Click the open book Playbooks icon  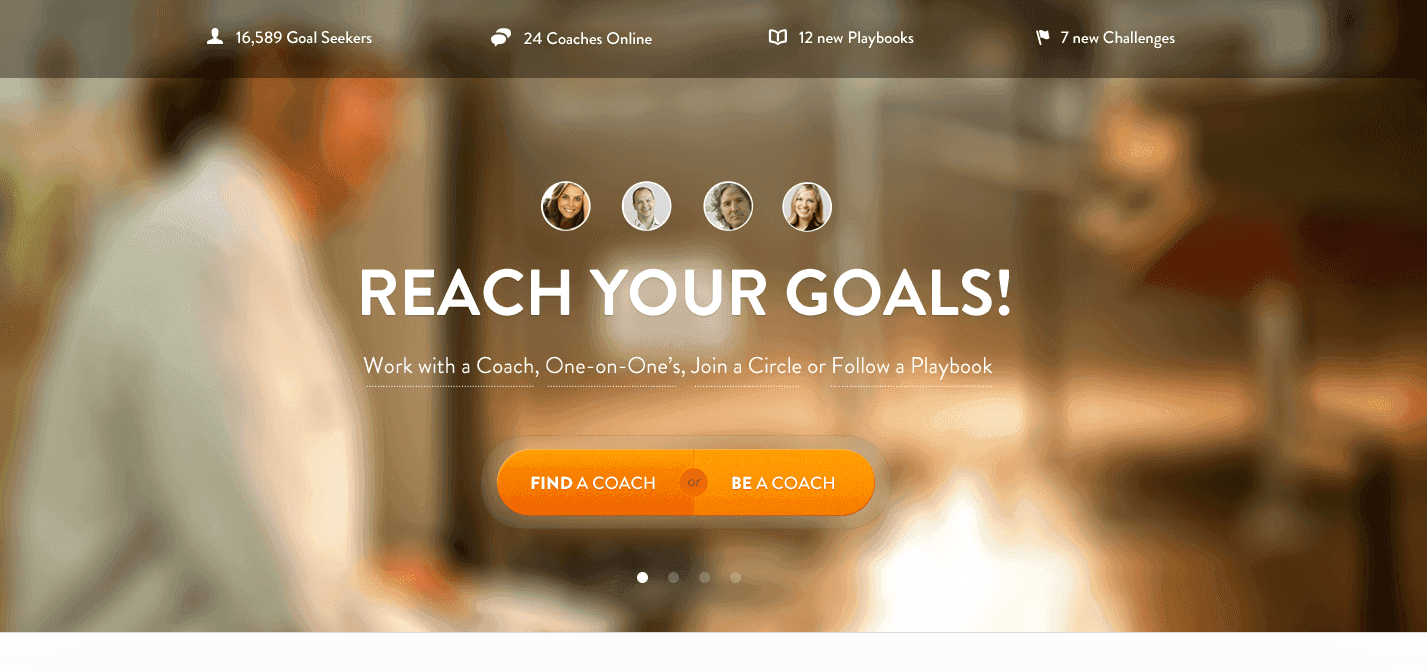point(778,37)
